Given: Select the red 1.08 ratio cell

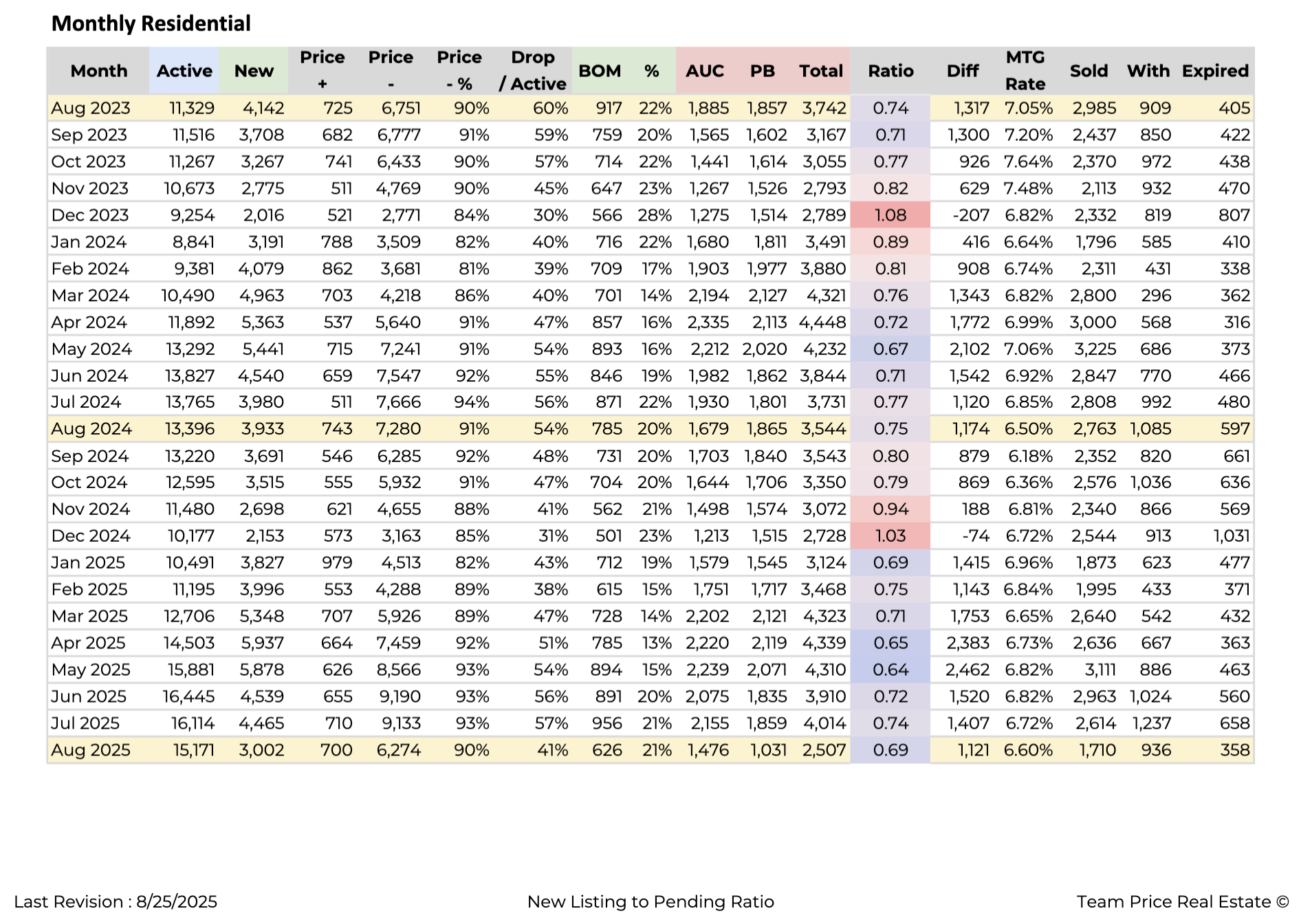Looking at the screenshot, I should [890, 215].
